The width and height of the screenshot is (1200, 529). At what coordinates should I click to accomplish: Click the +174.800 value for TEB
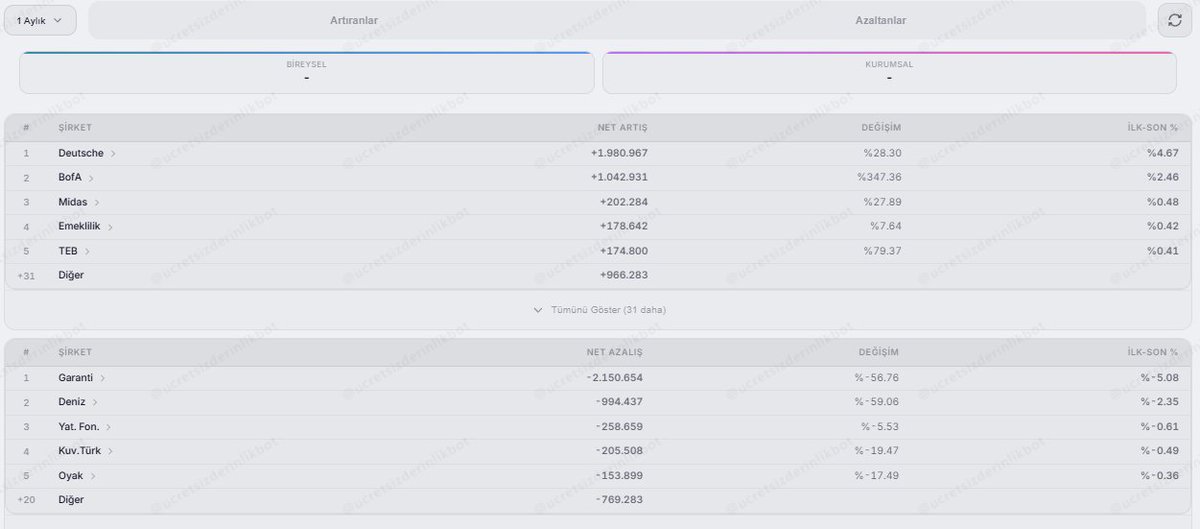click(624, 251)
